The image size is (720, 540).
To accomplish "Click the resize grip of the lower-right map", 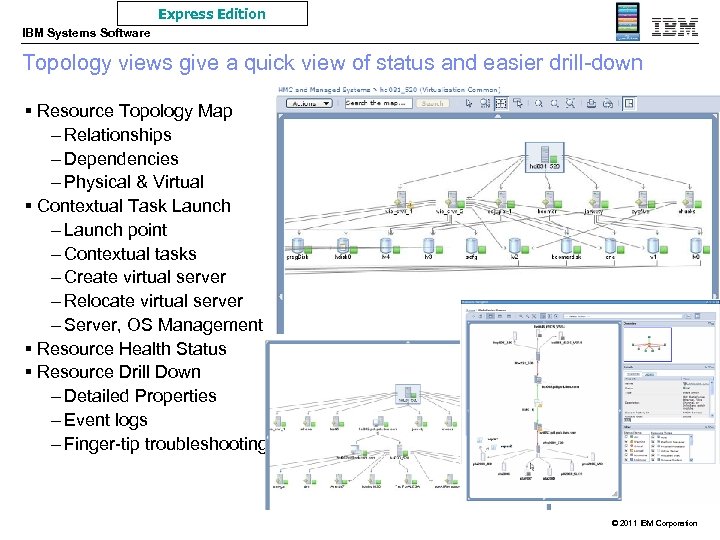I will click(x=614, y=494).
